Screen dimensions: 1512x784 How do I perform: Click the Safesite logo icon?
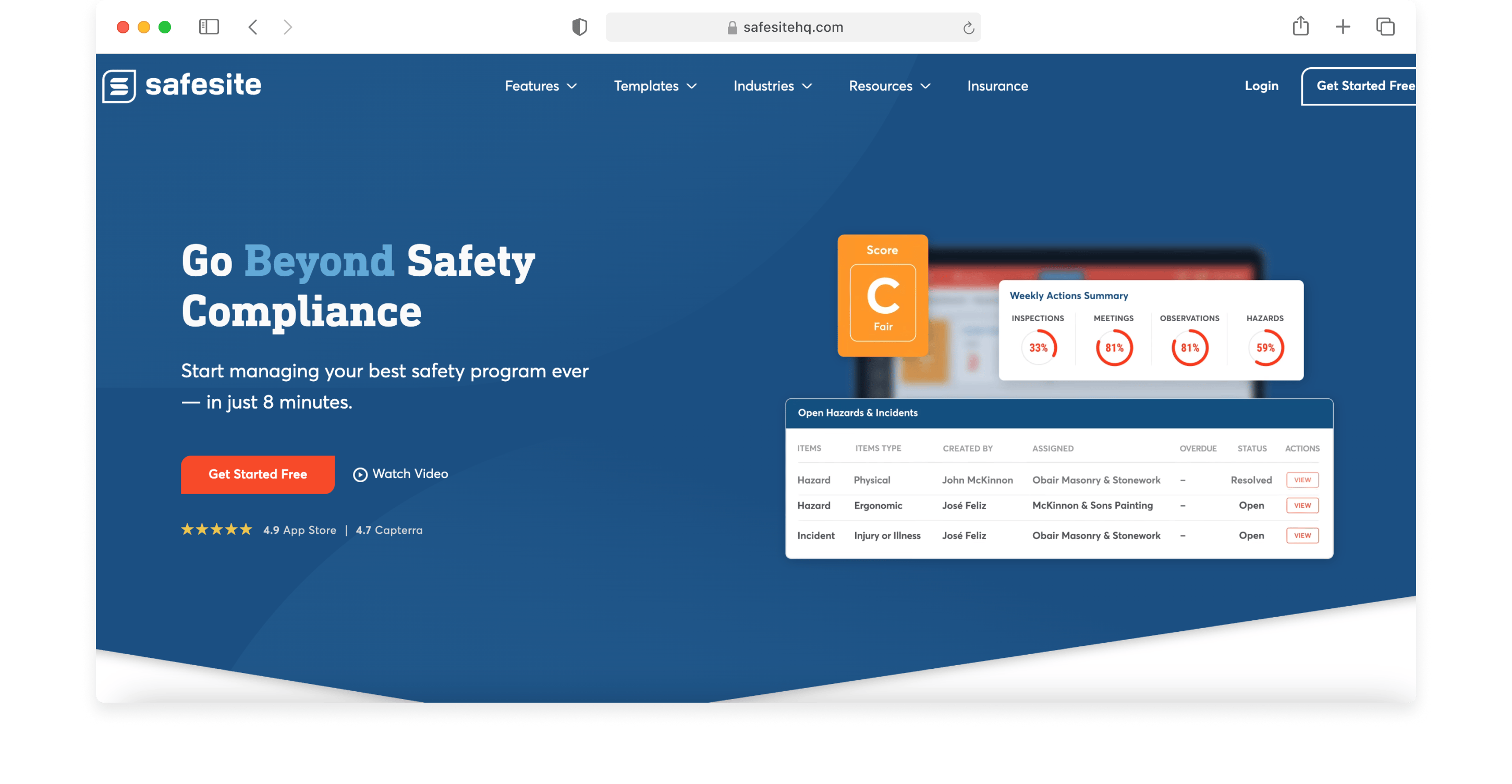[x=119, y=86]
